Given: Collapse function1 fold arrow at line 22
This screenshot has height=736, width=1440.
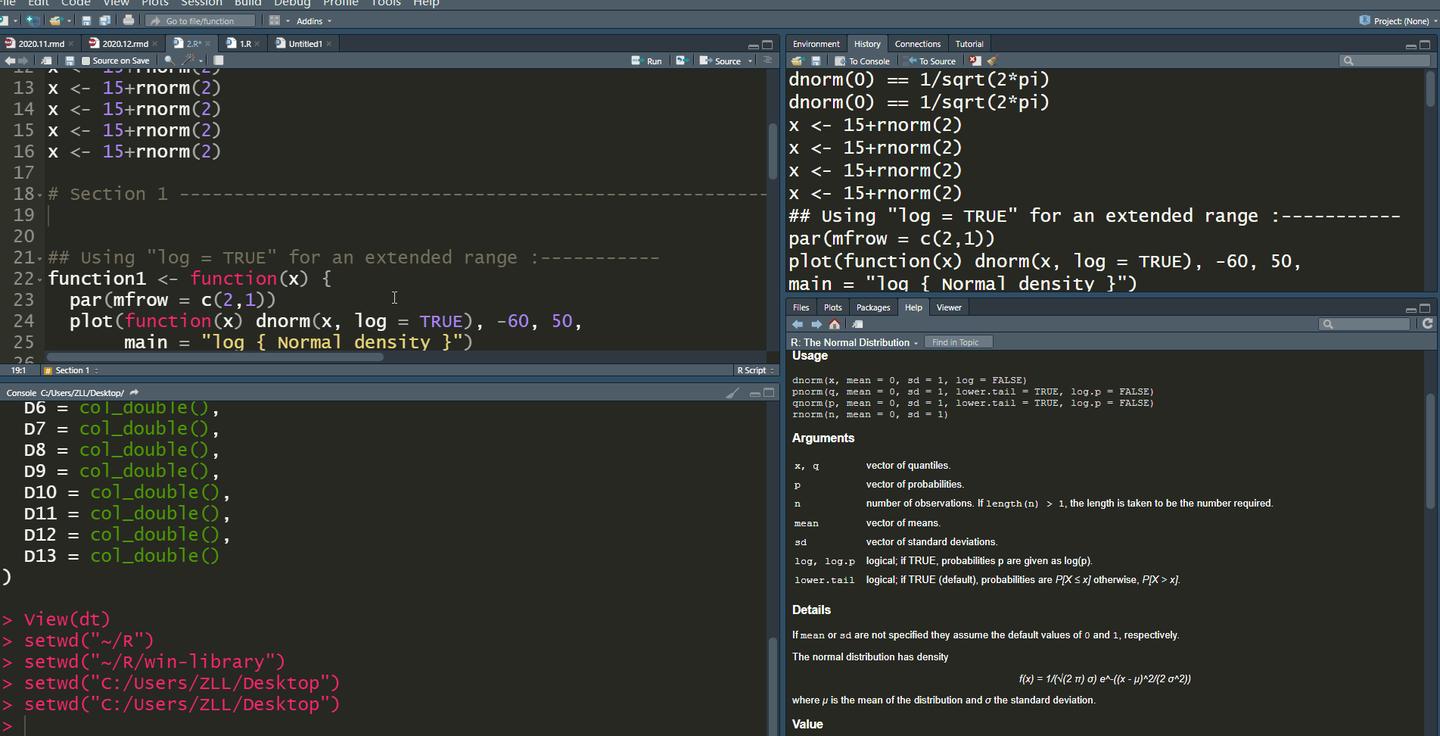Looking at the screenshot, I should pyautogui.click(x=41, y=279).
